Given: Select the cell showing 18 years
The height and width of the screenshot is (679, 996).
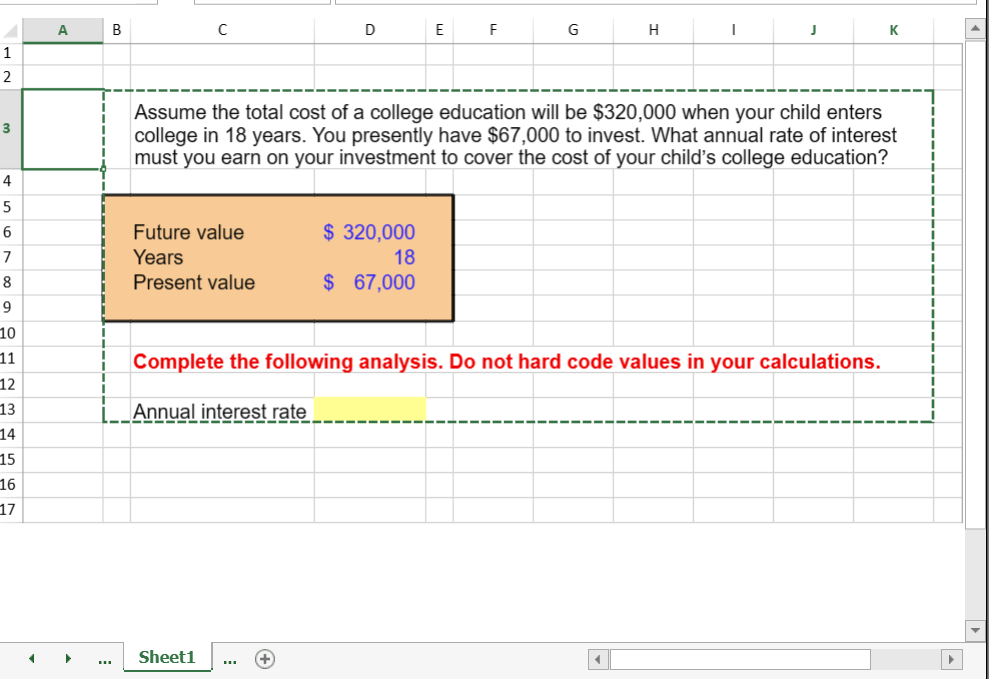Looking at the screenshot, I should (369, 257).
